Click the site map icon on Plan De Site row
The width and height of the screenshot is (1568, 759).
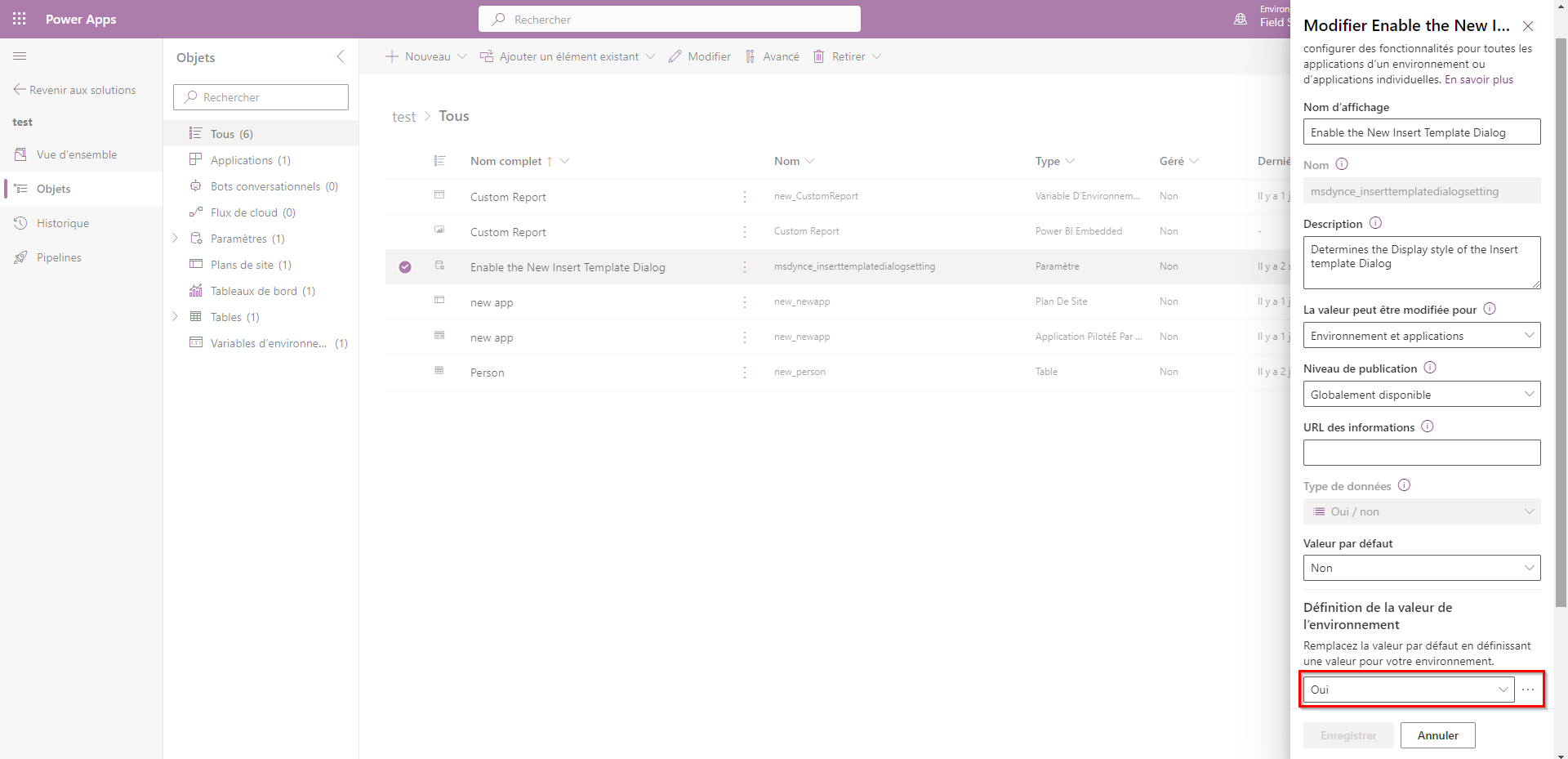pyautogui.click(x=439, y=300)
